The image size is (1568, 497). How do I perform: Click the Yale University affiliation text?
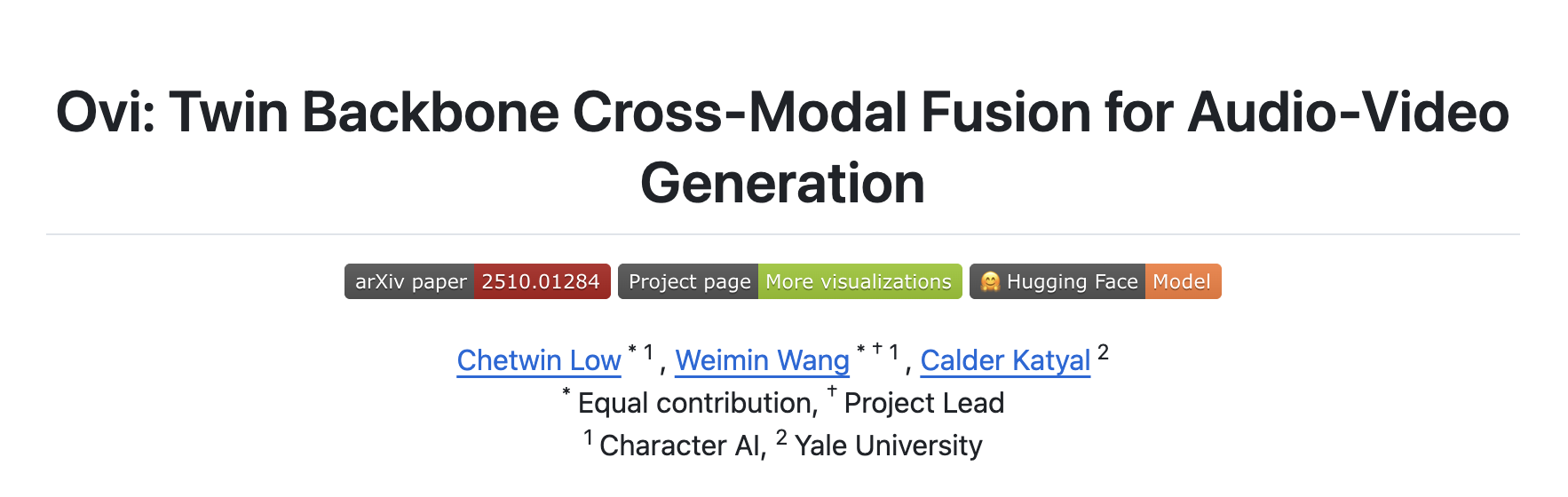pyautogui.click(x=888, y=446)
